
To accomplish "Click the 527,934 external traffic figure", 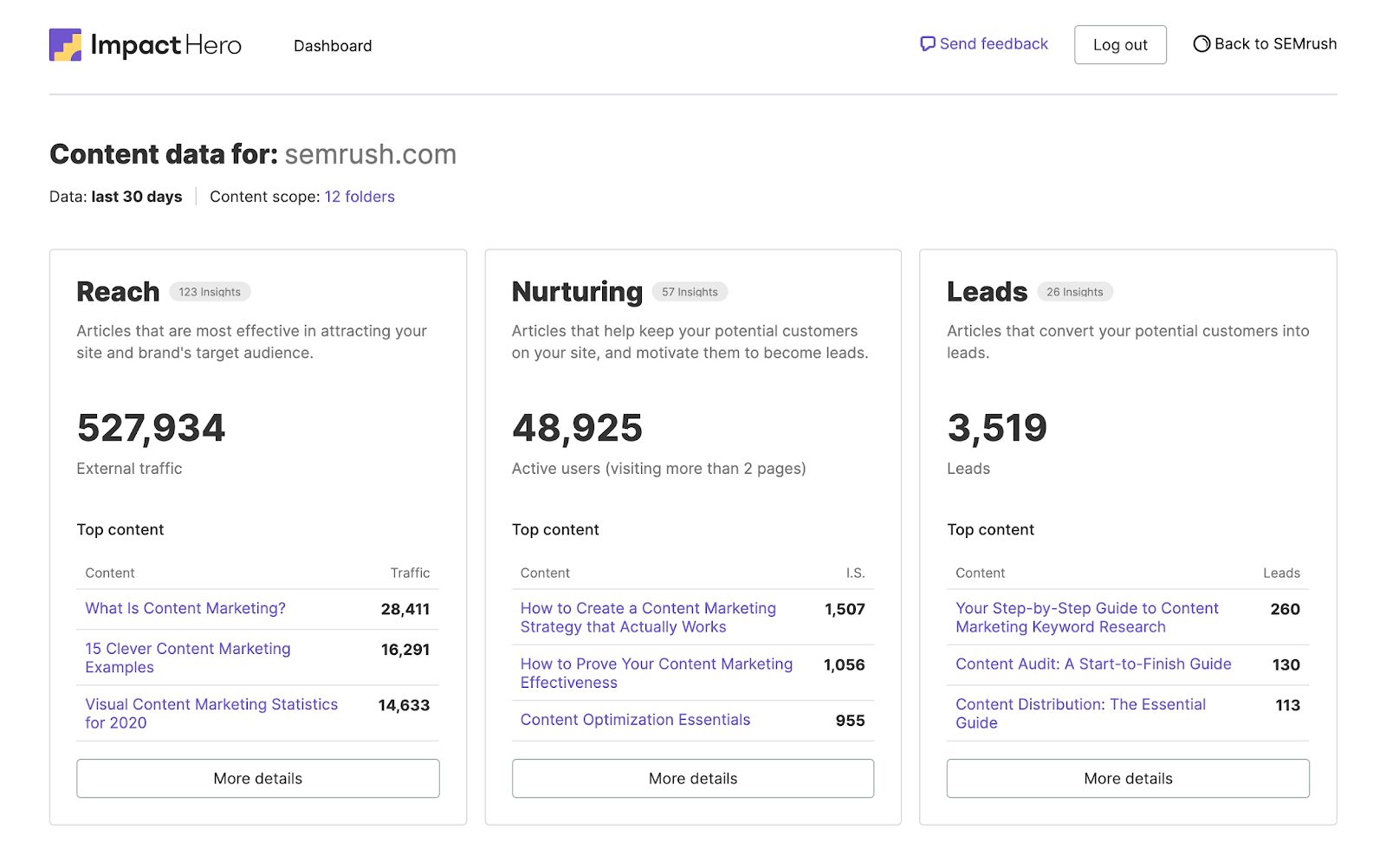I will (x=151, y=428).
